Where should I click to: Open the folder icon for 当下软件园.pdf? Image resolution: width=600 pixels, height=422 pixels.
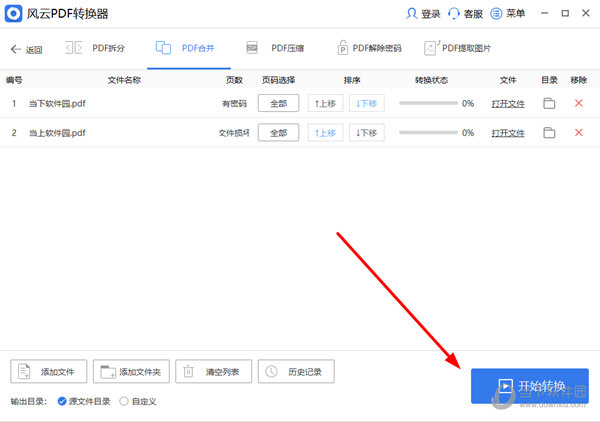[549, 103]
